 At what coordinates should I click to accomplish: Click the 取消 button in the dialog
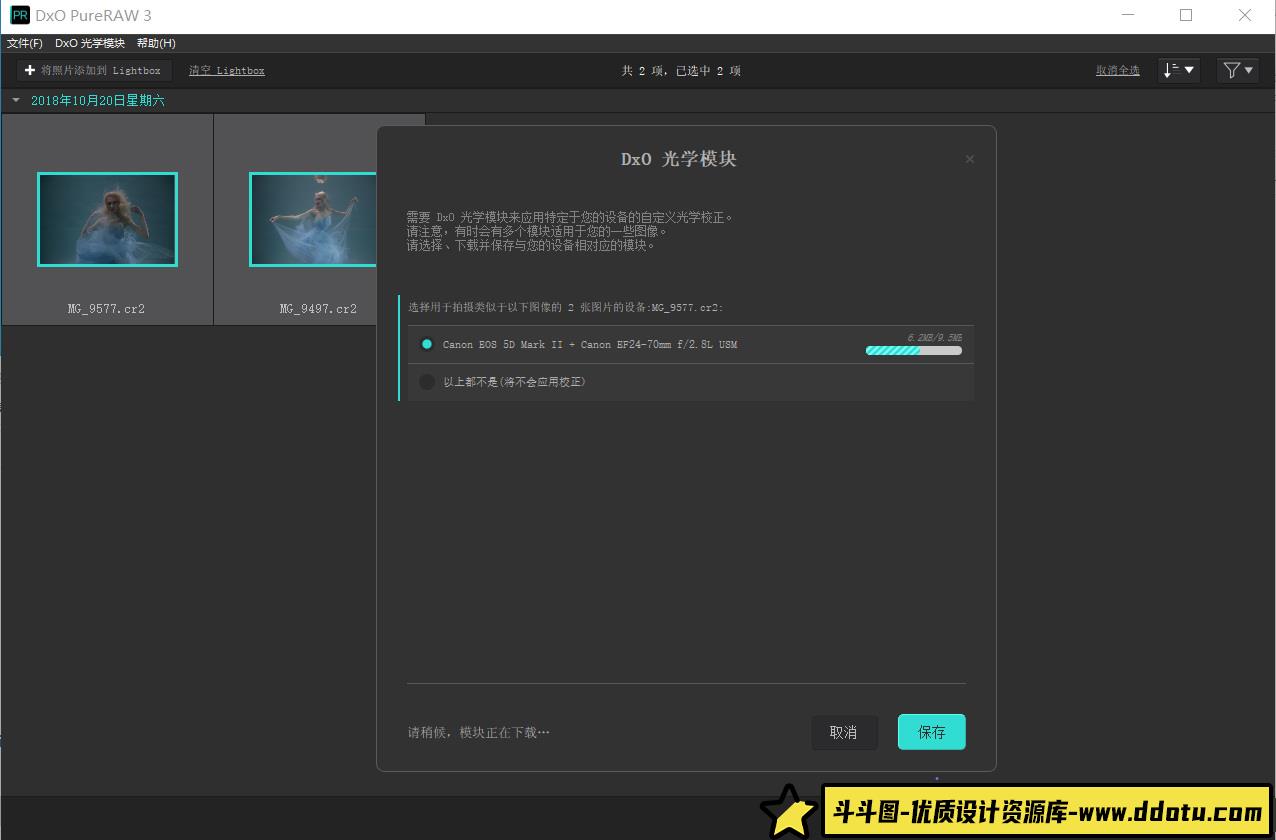click(844, 732)
